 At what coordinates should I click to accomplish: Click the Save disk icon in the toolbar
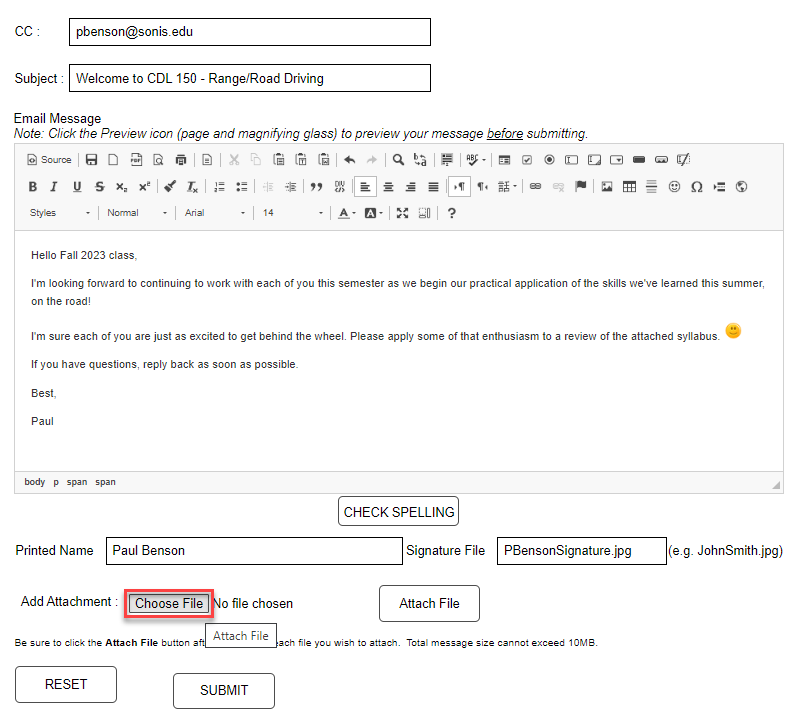click(91, 160)
